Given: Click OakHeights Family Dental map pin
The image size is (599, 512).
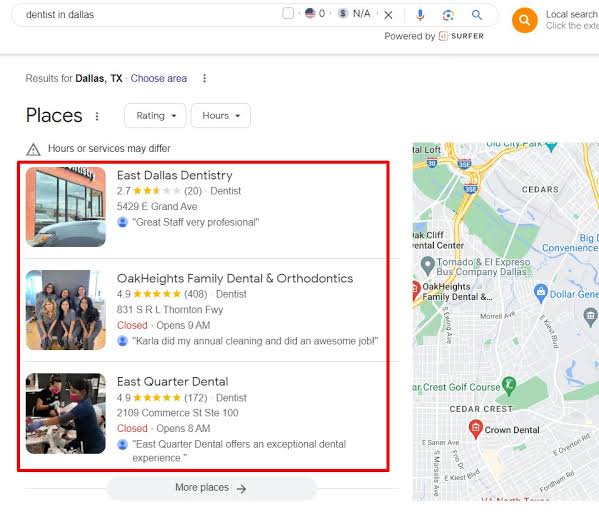Looking at the screenshot, I should click(416, 290).
